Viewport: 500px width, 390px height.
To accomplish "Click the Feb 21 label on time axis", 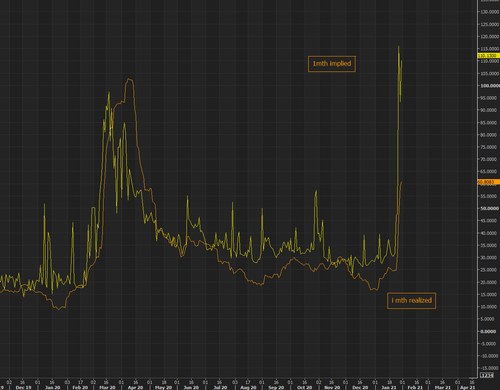I will [415, 387].
